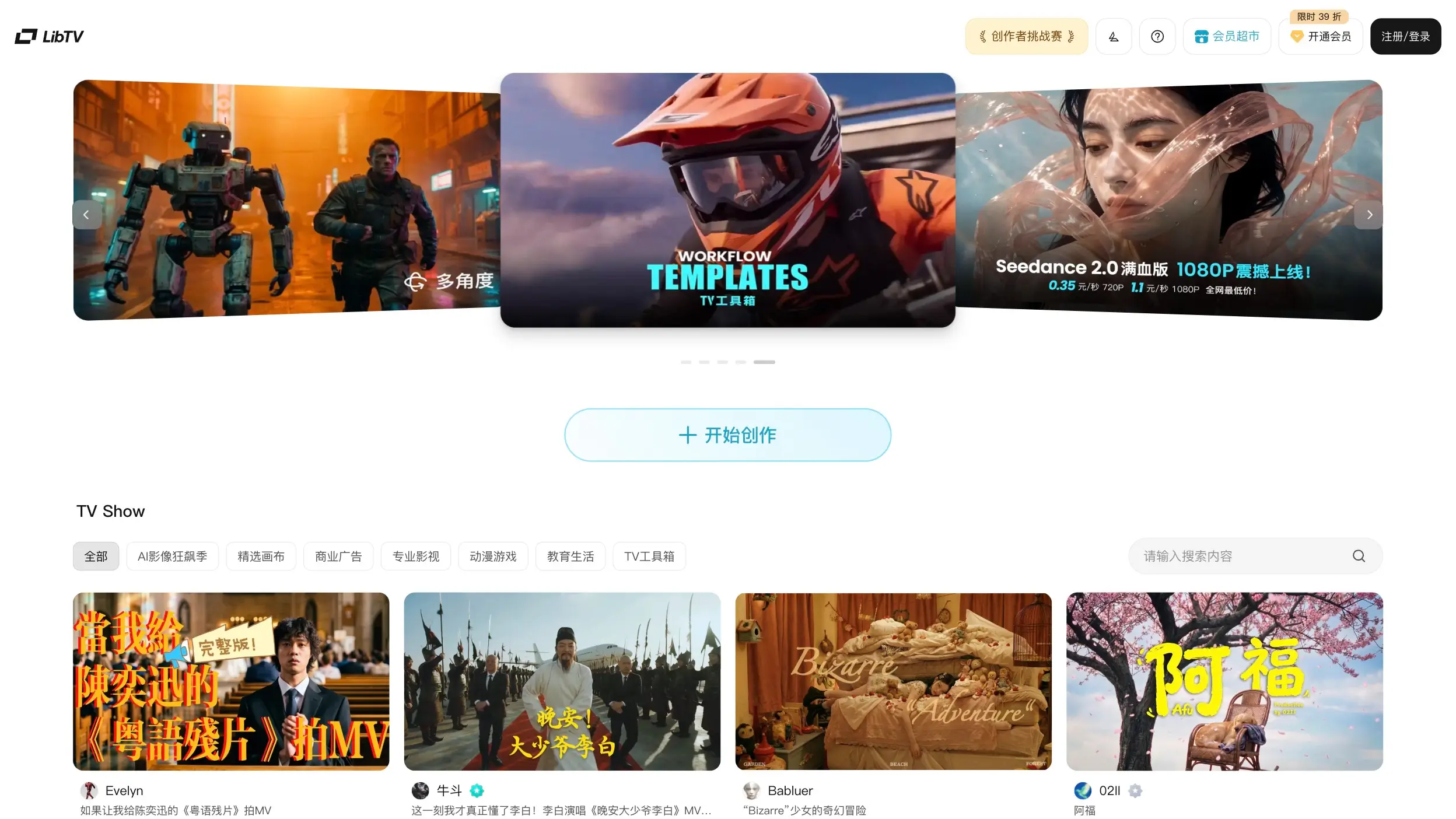
Task: Click the 开始创作 button
Action: click(727, 435)
